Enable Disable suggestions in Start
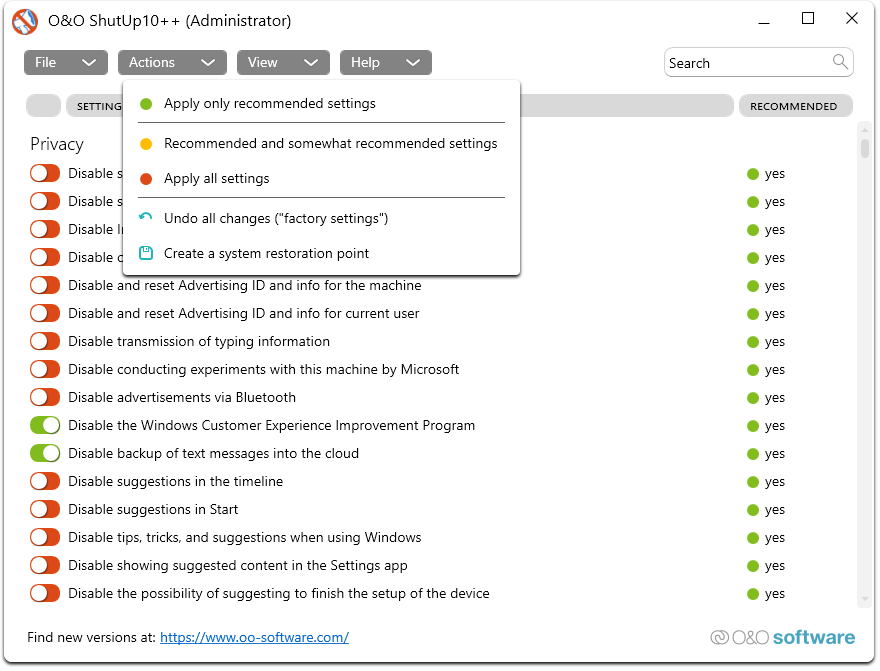880x671 pixels. pyautogui.click(x=45, y=510)
